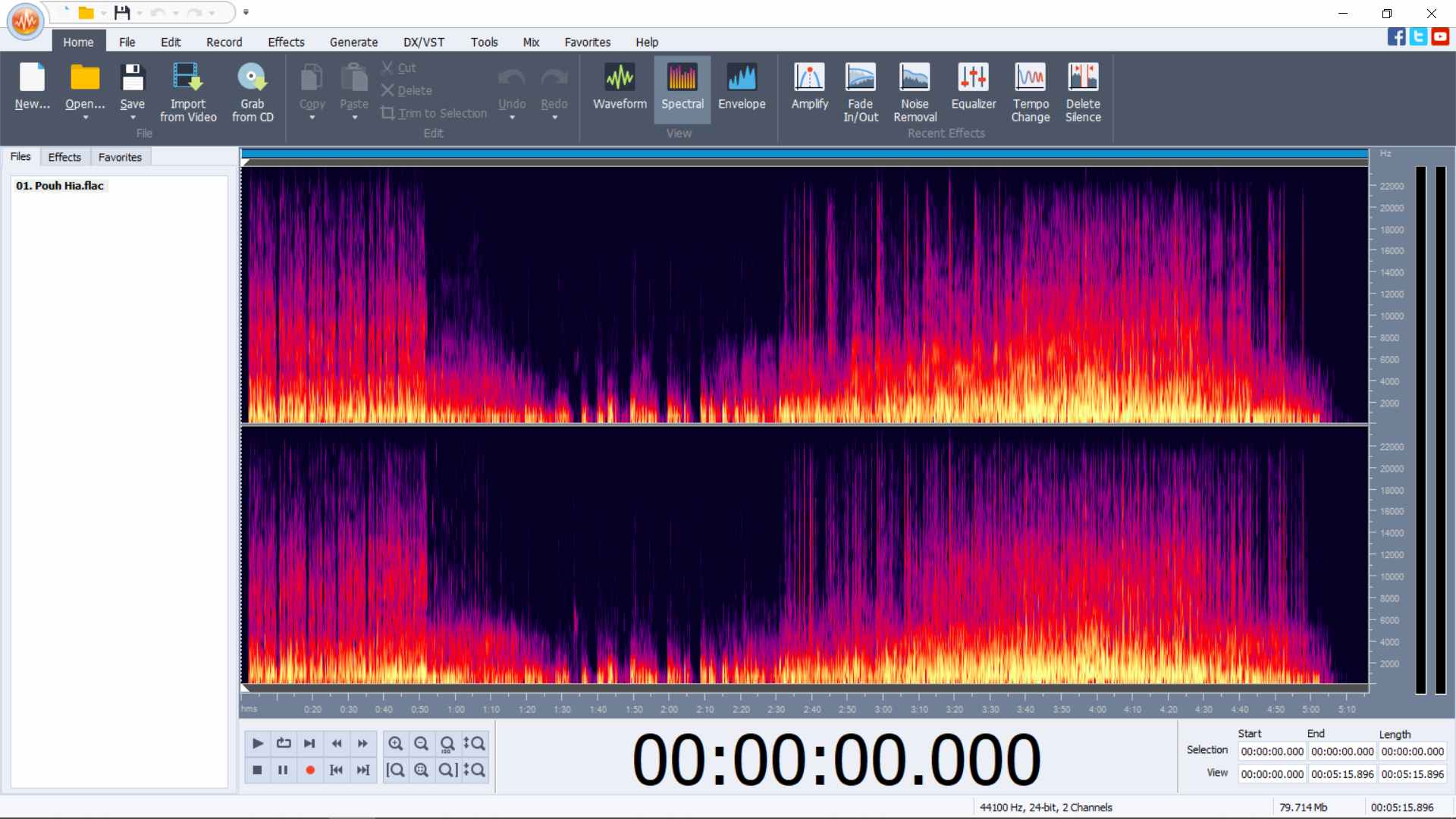Expand the Save dropdown arrow

point(132,118)
